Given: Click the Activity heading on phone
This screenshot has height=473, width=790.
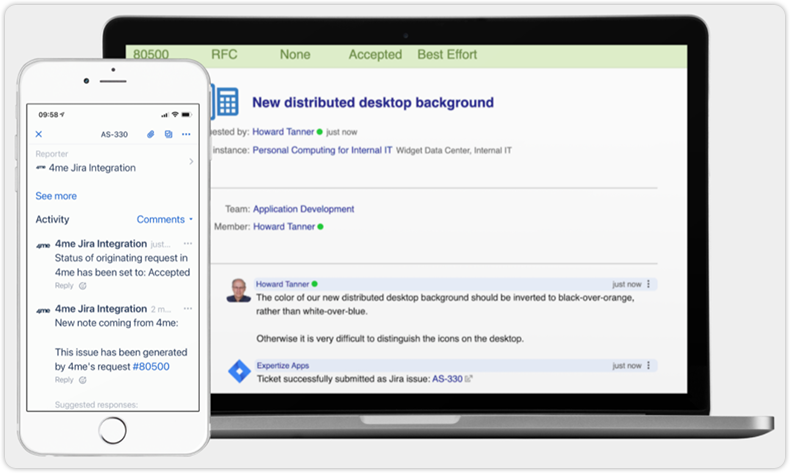Looking at the screenshot, I should (52, 219).
